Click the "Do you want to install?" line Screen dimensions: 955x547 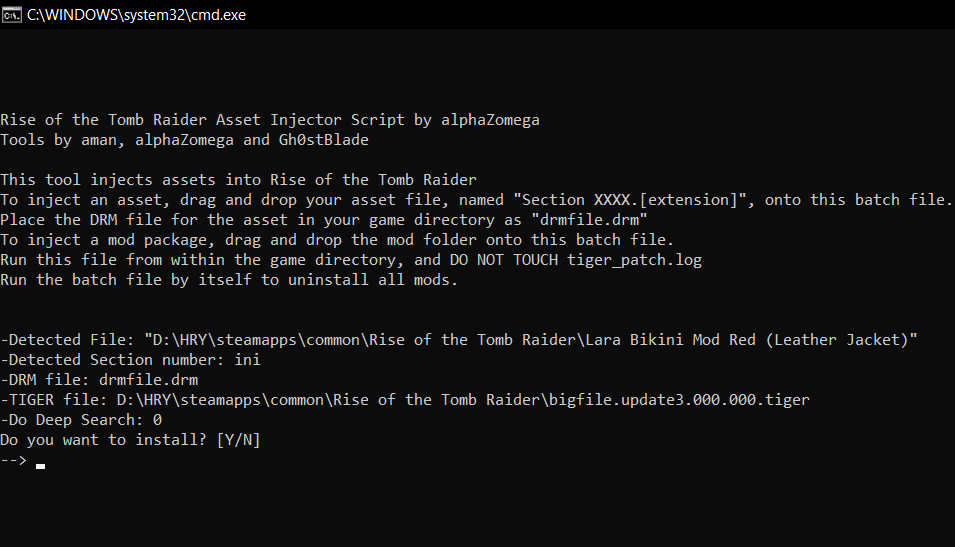[x=130, y=440]
